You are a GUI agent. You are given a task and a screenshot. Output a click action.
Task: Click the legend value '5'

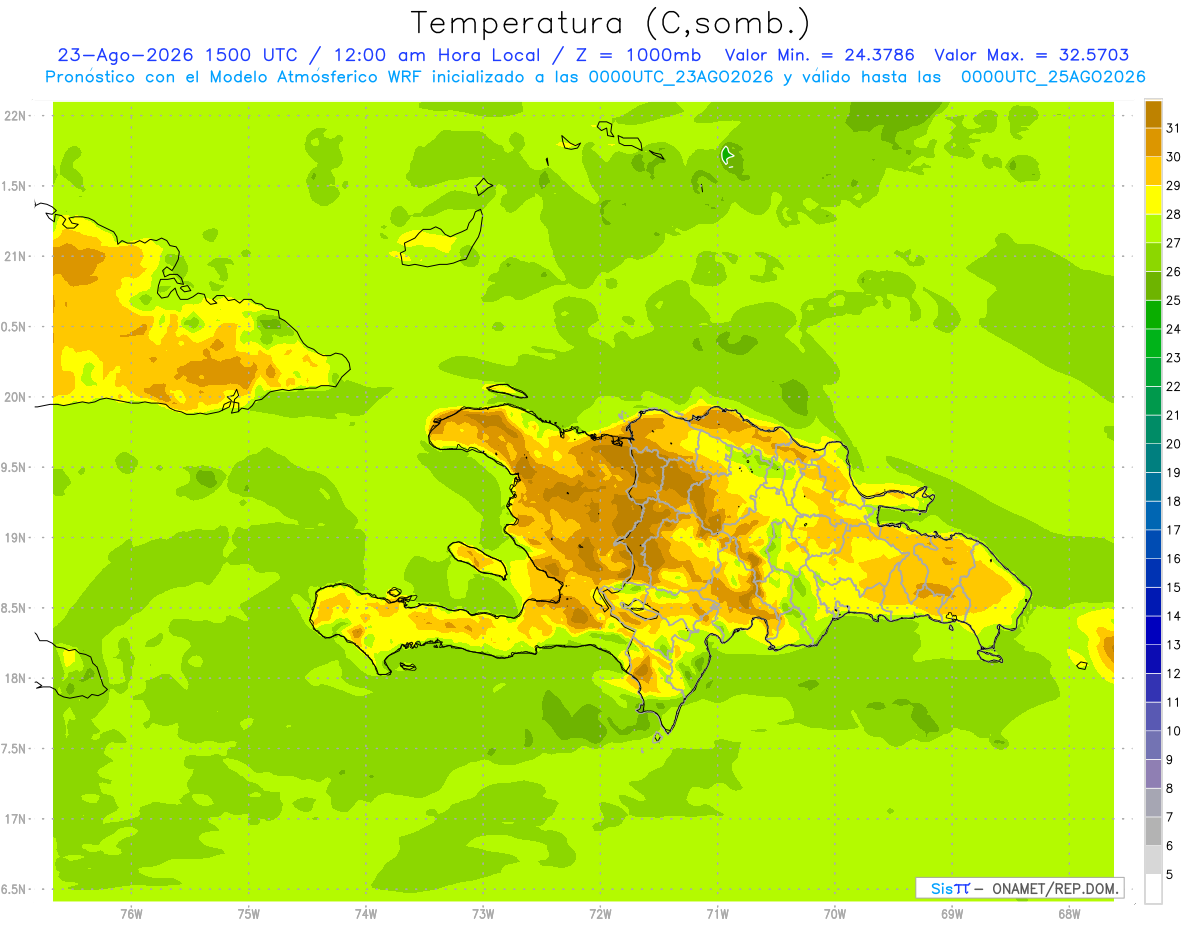click(x=1170, y=875)
